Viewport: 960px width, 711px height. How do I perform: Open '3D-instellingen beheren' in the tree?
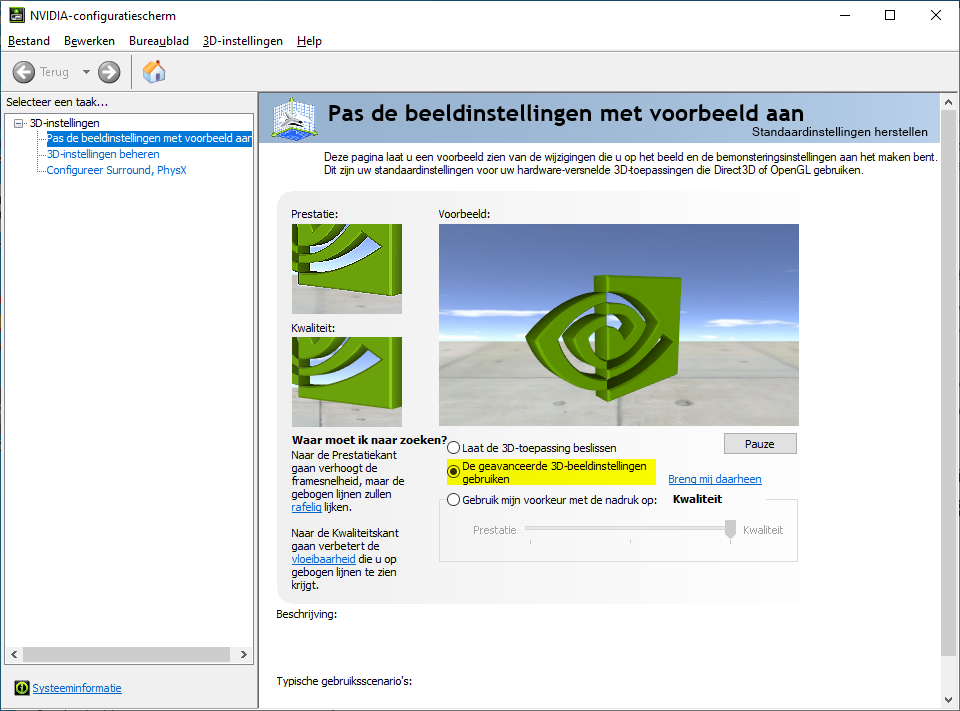click(103, 154)
